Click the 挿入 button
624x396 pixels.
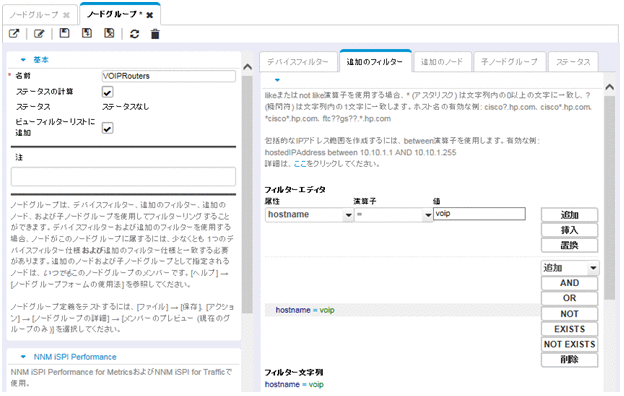tap(569, 230)
